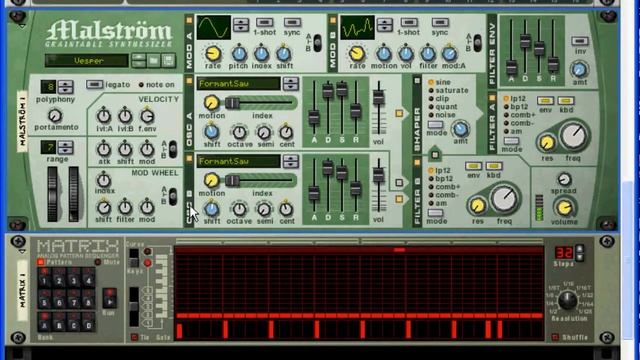This screenshot has width=640, height=360.
Task: Step the Osc A FormantSaw waveform selector
Action: [x=291, y=84]
